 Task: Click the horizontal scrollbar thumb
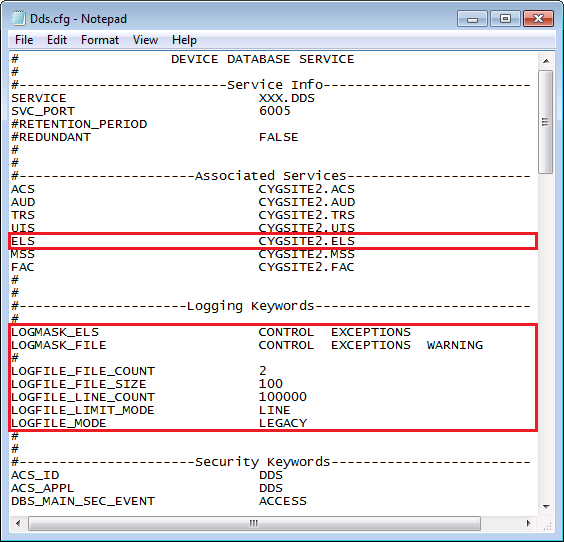tap(254, 523)
